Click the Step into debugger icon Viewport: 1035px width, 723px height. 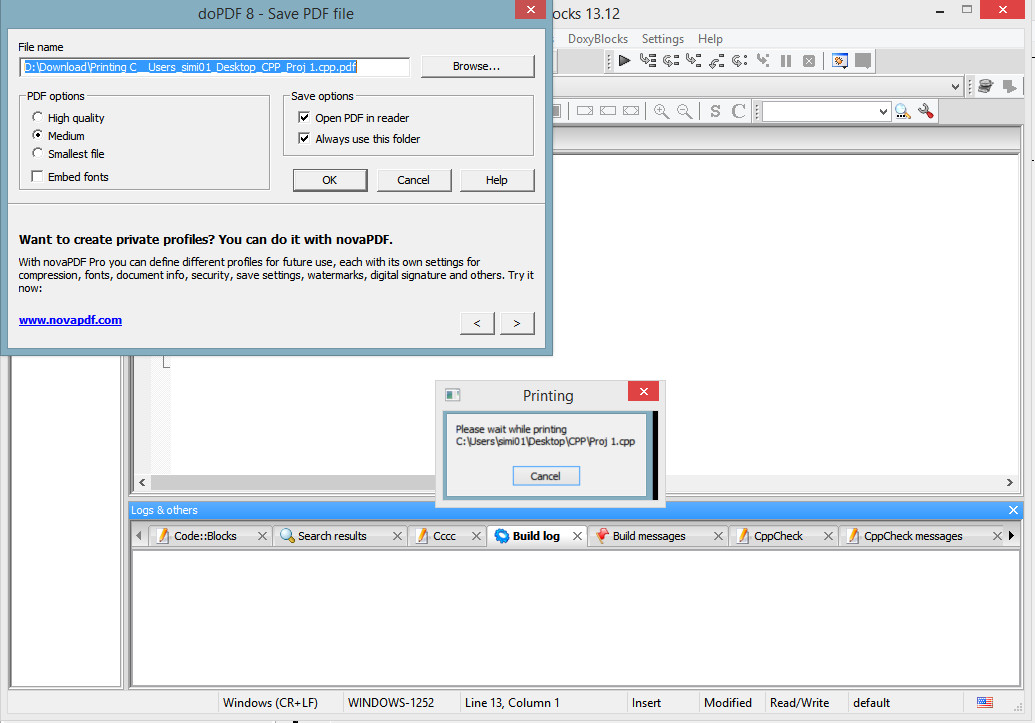[x=693, y=61]
